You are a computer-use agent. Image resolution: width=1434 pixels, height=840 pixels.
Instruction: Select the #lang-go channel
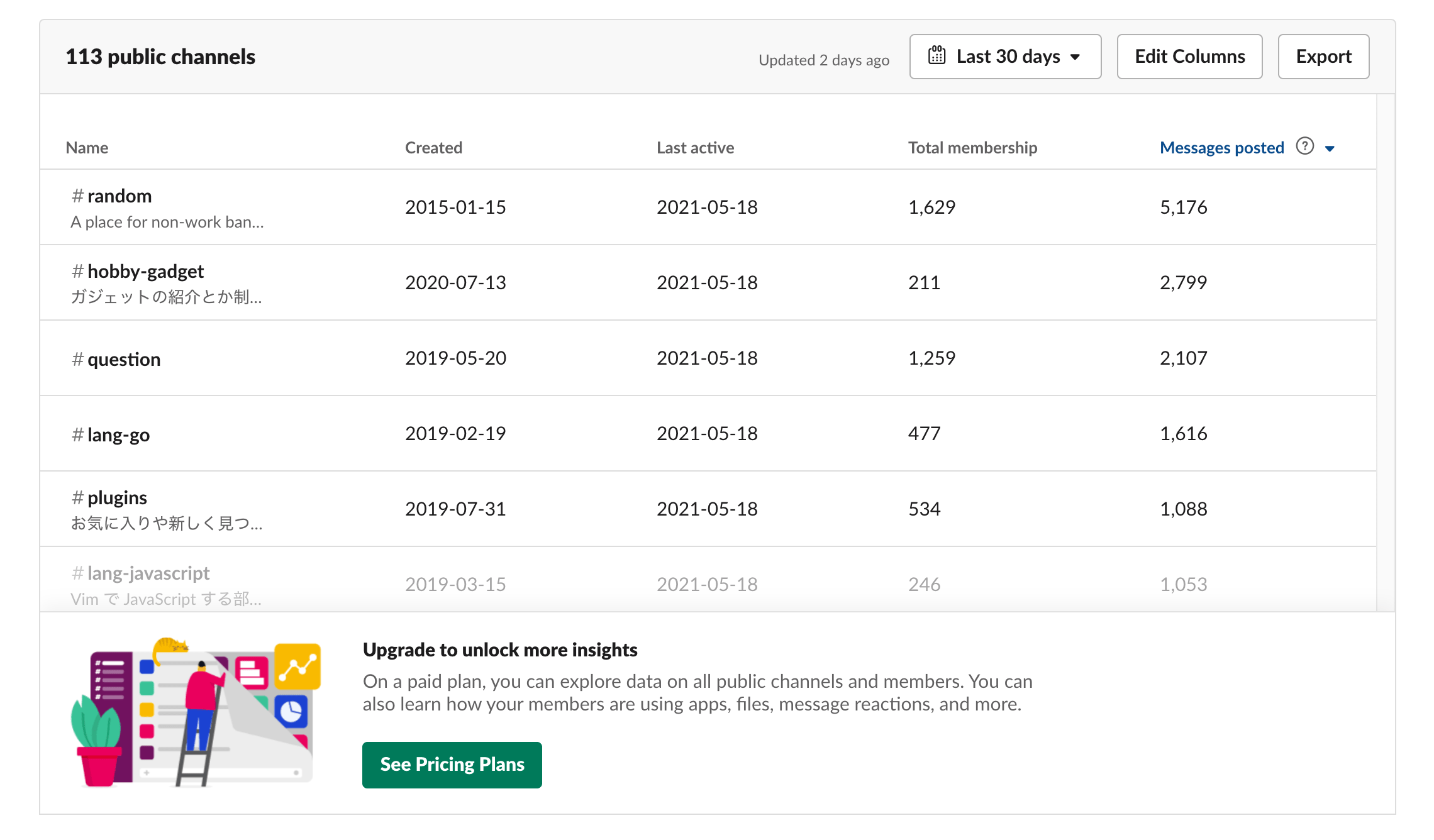pos(118,434)
